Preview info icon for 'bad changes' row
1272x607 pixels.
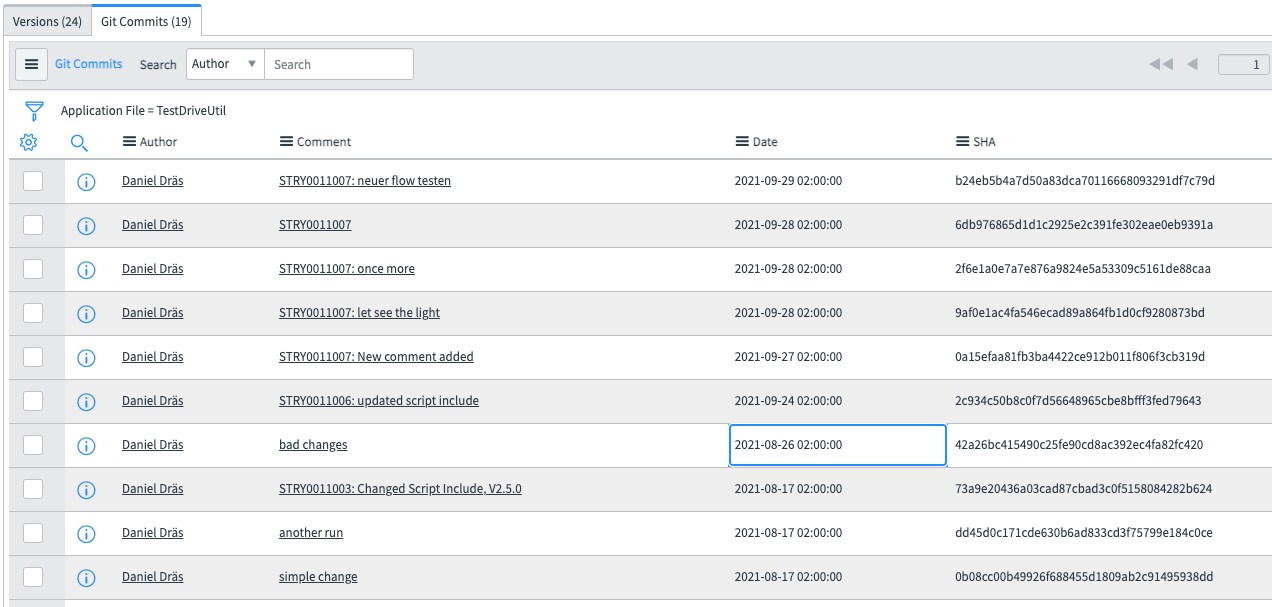click(86, 446)
